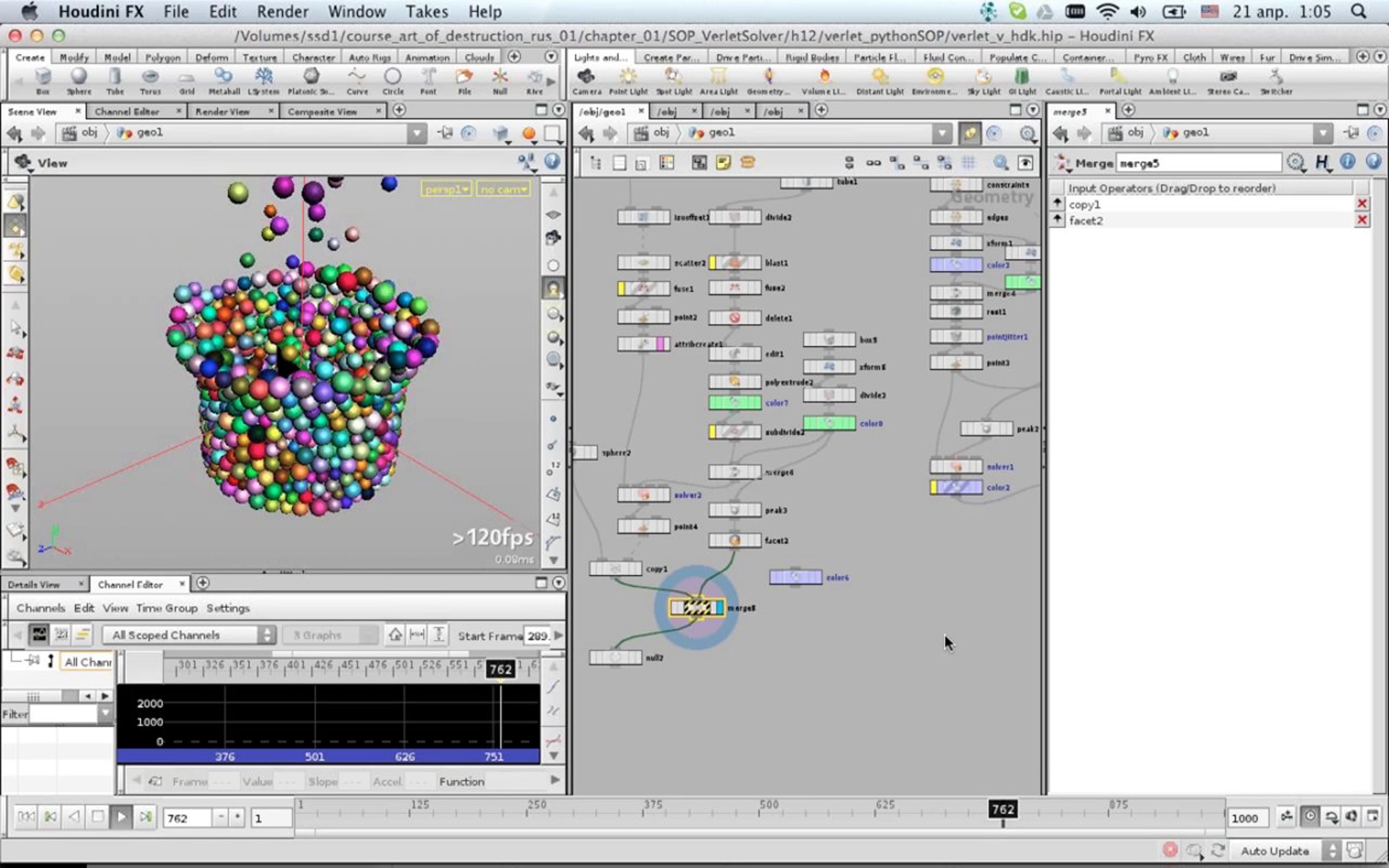Add an Area Light
Image resolution: width=1389 pixels, height=868 pixels.
tap(719, 80)
